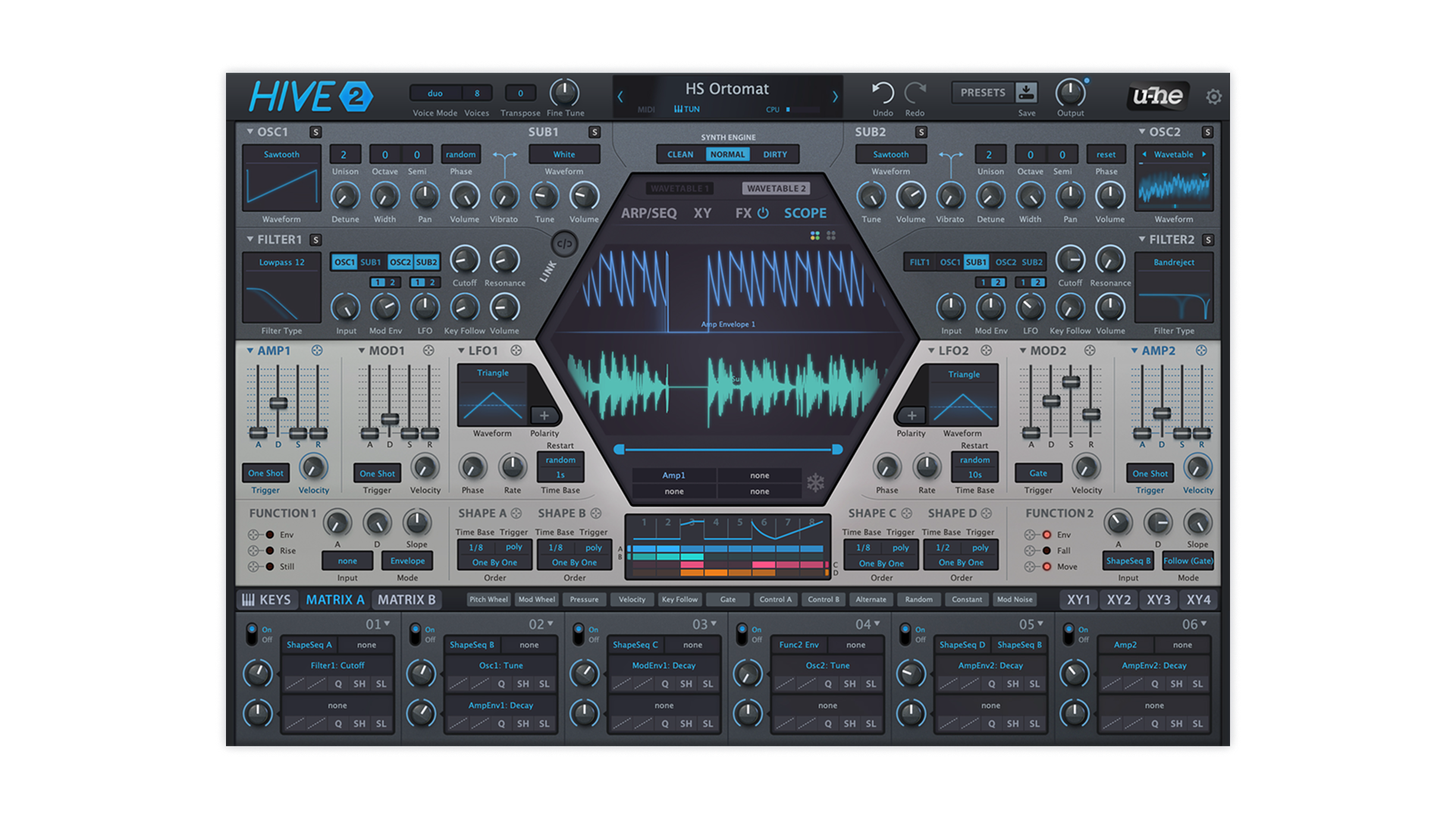Click the FX power icon
1456x819 pixels.
[763, 213]
